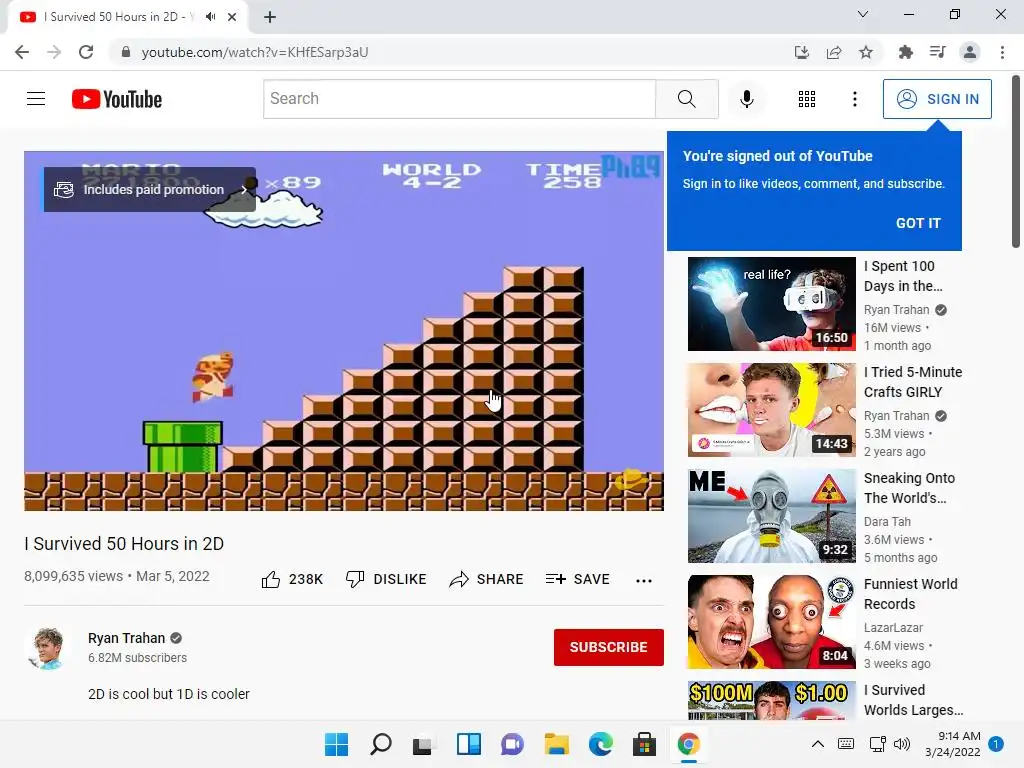
Task: Open the Ryan Trahan channel name link
Action: click(x=127, y=638)
